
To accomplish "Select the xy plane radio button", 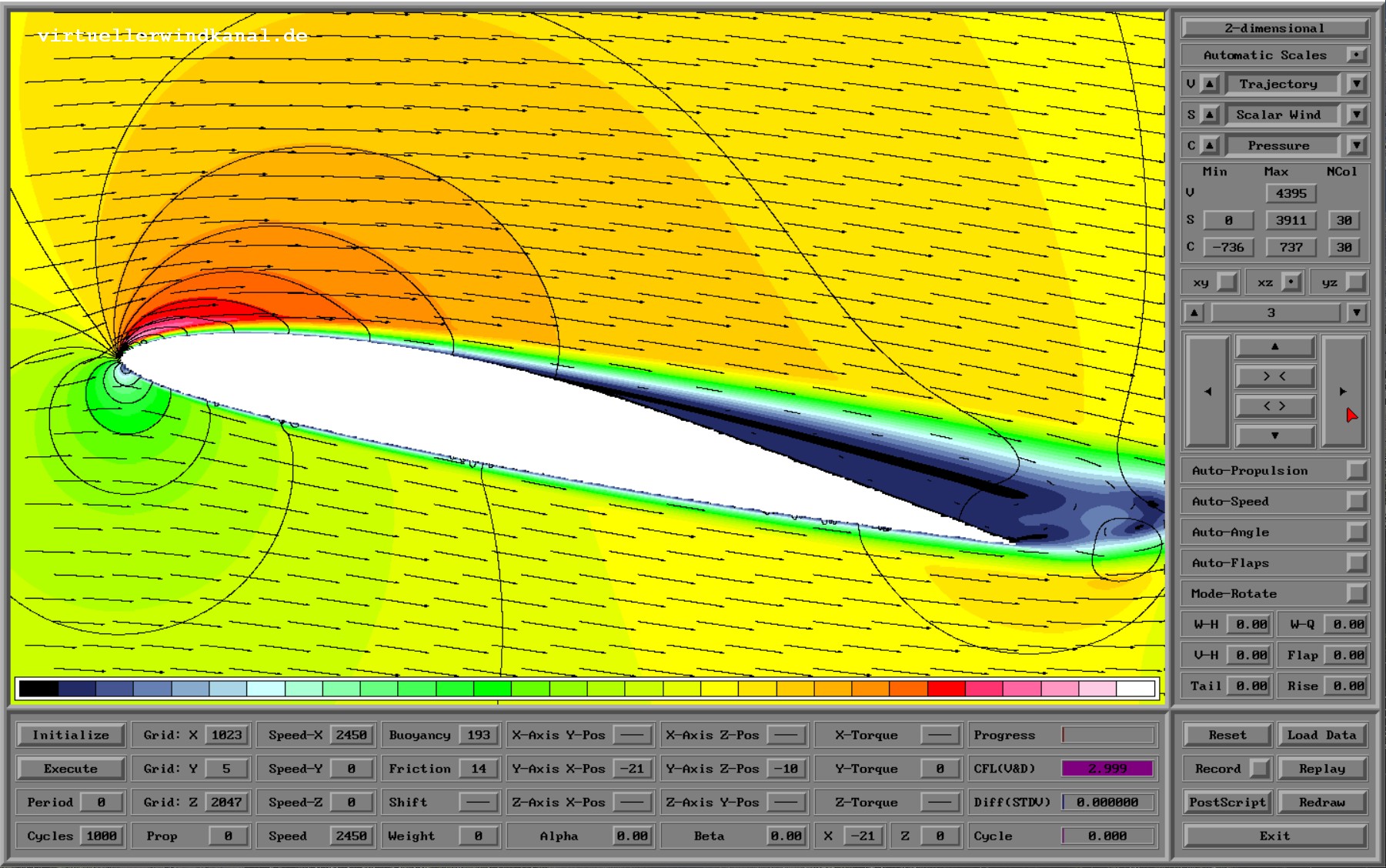I will (x=1228, y=282).
